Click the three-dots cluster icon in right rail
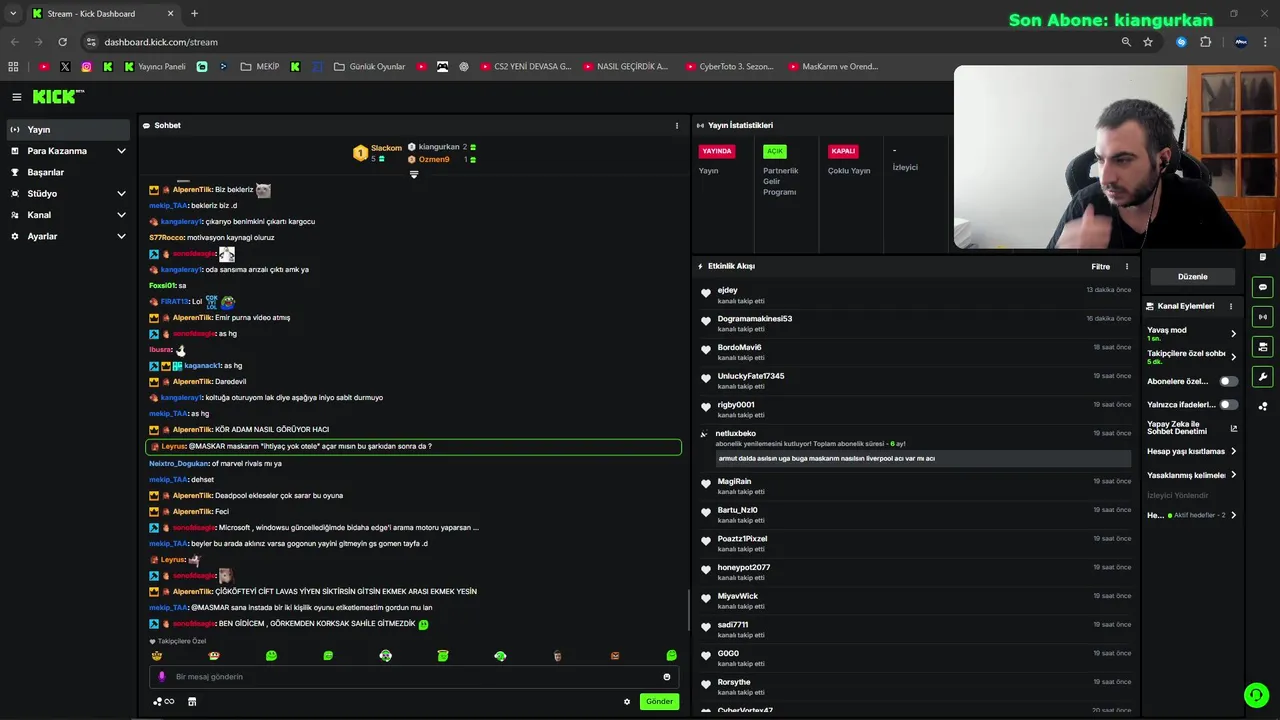The image size is (1280, 720). [x=1263, y=406]
